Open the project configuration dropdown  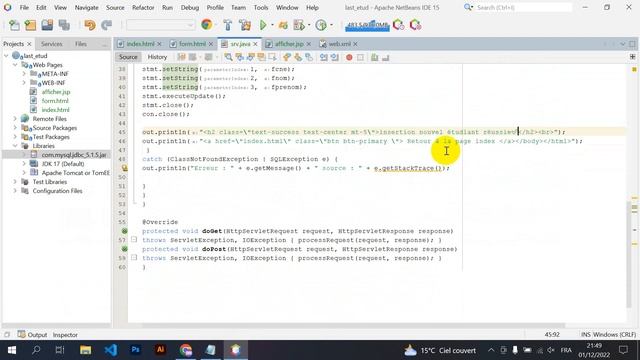[160, 25]
